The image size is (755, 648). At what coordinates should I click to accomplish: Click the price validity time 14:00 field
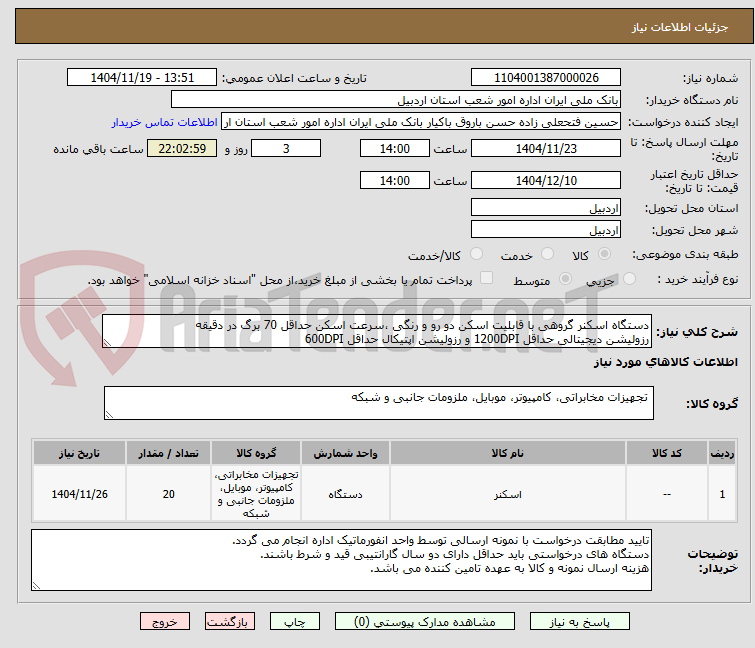pyautogui.click(x=394, y=180)
